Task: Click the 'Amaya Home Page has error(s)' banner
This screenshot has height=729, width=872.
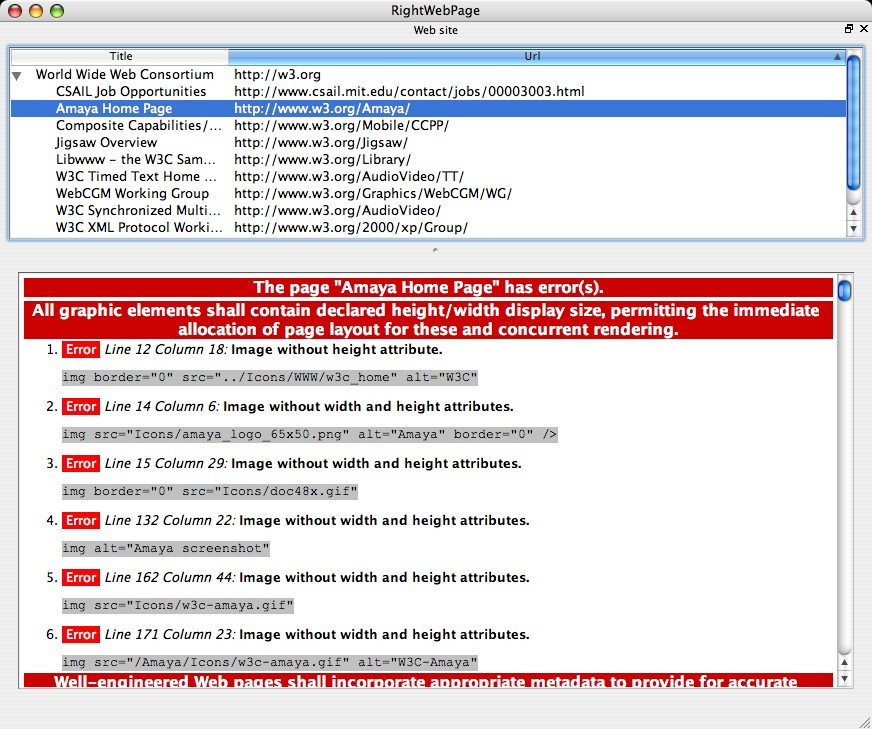Action: 428,287
